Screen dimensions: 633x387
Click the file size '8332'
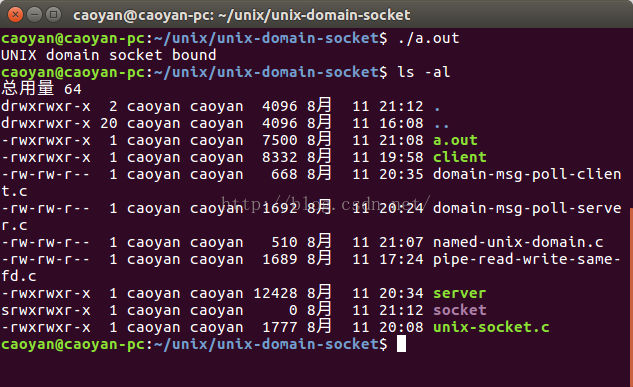280,157
